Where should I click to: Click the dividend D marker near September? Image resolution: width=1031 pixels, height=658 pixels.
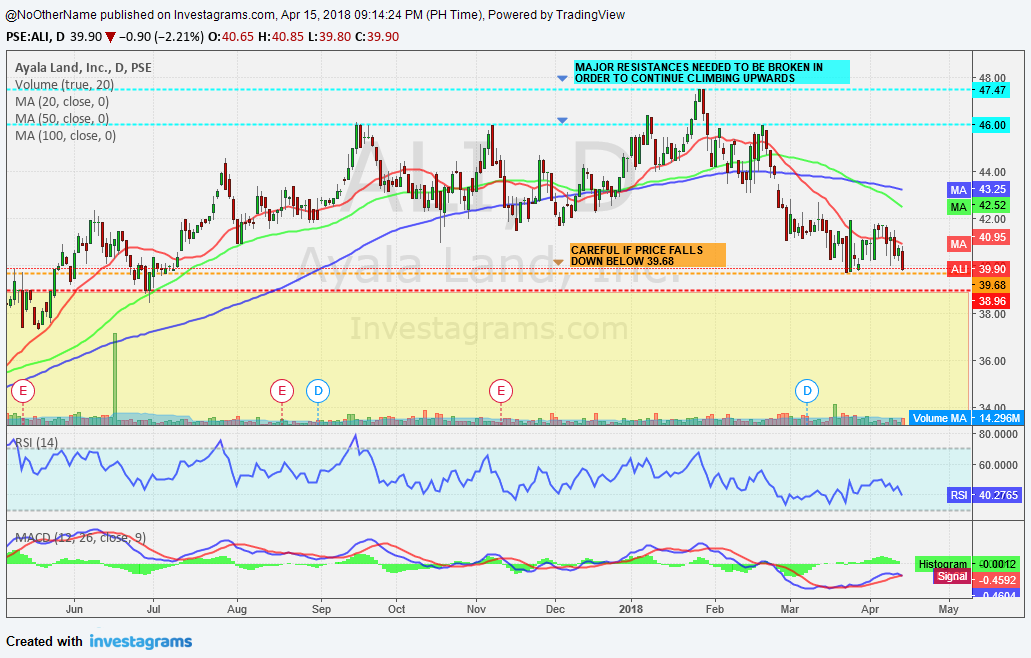point(318,391)
